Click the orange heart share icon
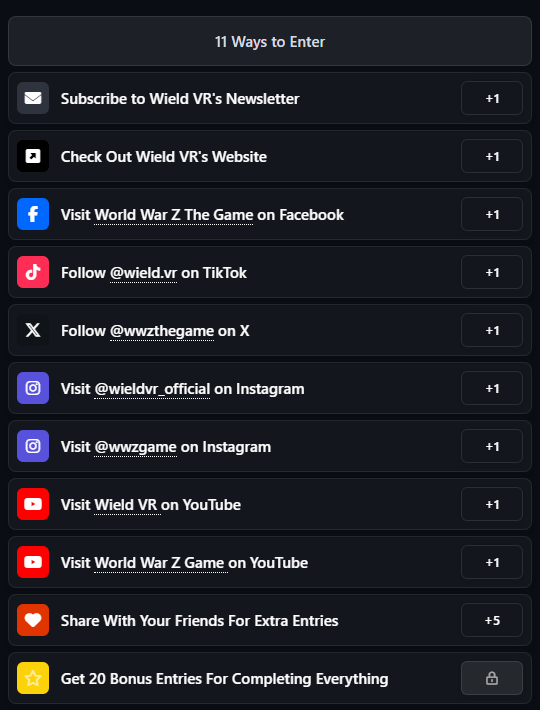This screenshot has width=540, height=710. 33,620
